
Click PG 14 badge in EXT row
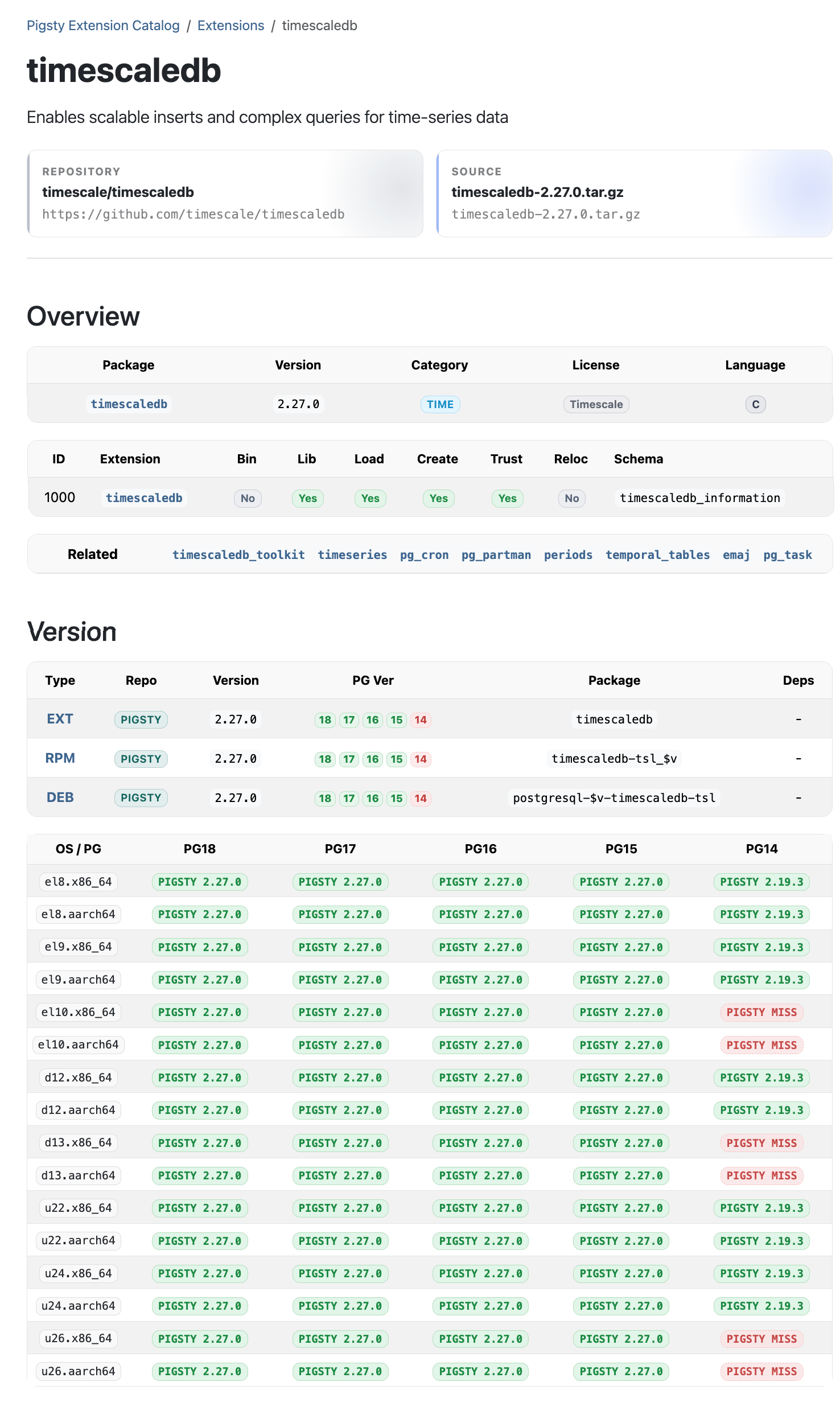421,720
